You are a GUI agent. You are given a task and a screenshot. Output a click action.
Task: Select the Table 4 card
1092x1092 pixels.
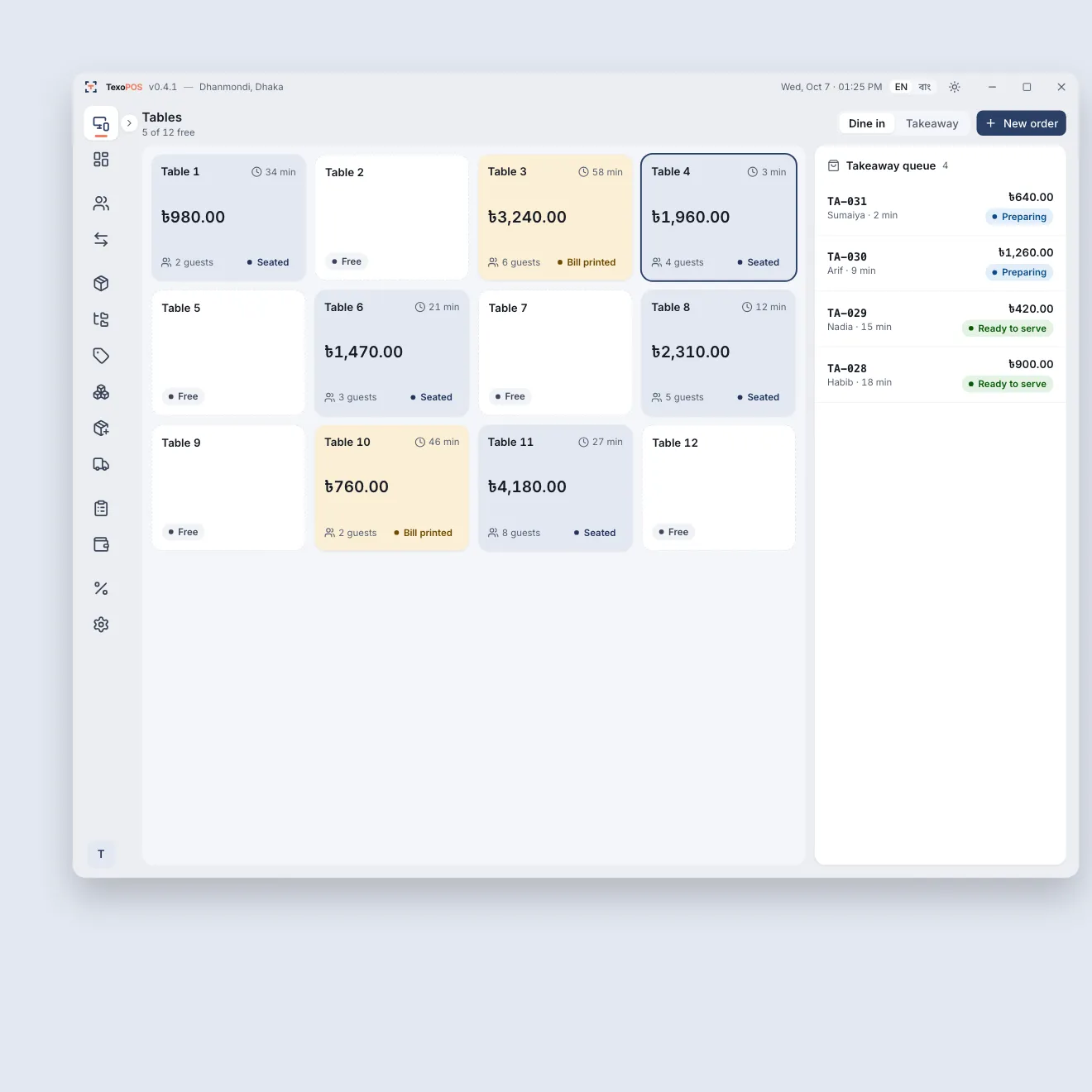[x=719, y=217]
